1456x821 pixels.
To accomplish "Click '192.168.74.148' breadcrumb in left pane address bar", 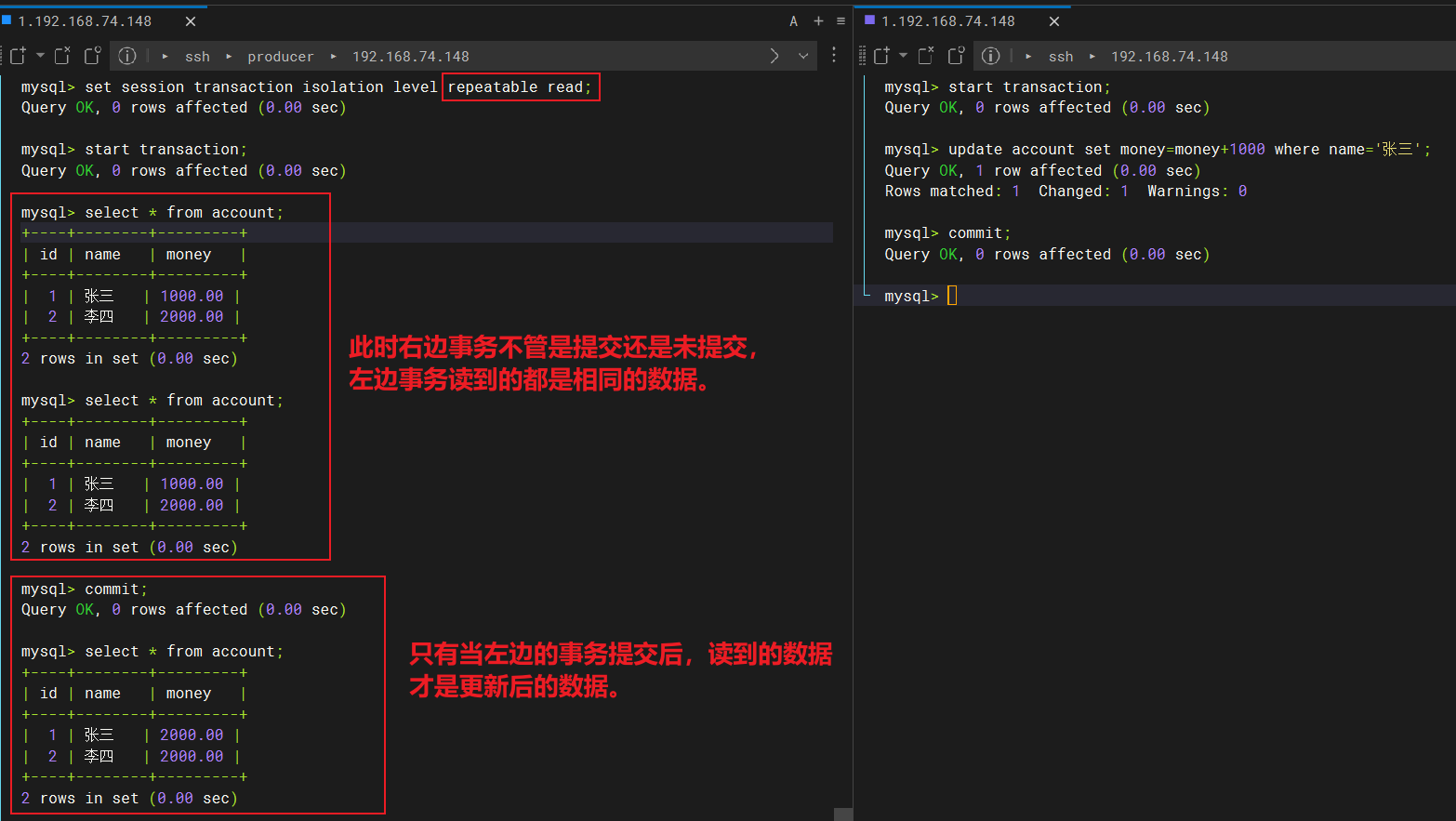I will pos(410,57).
